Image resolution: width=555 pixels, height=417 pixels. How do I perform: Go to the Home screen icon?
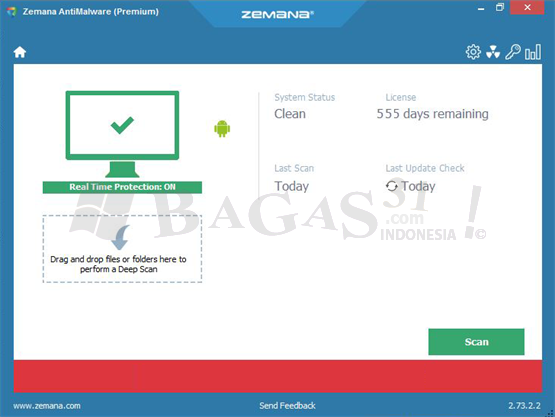(20, 52)
